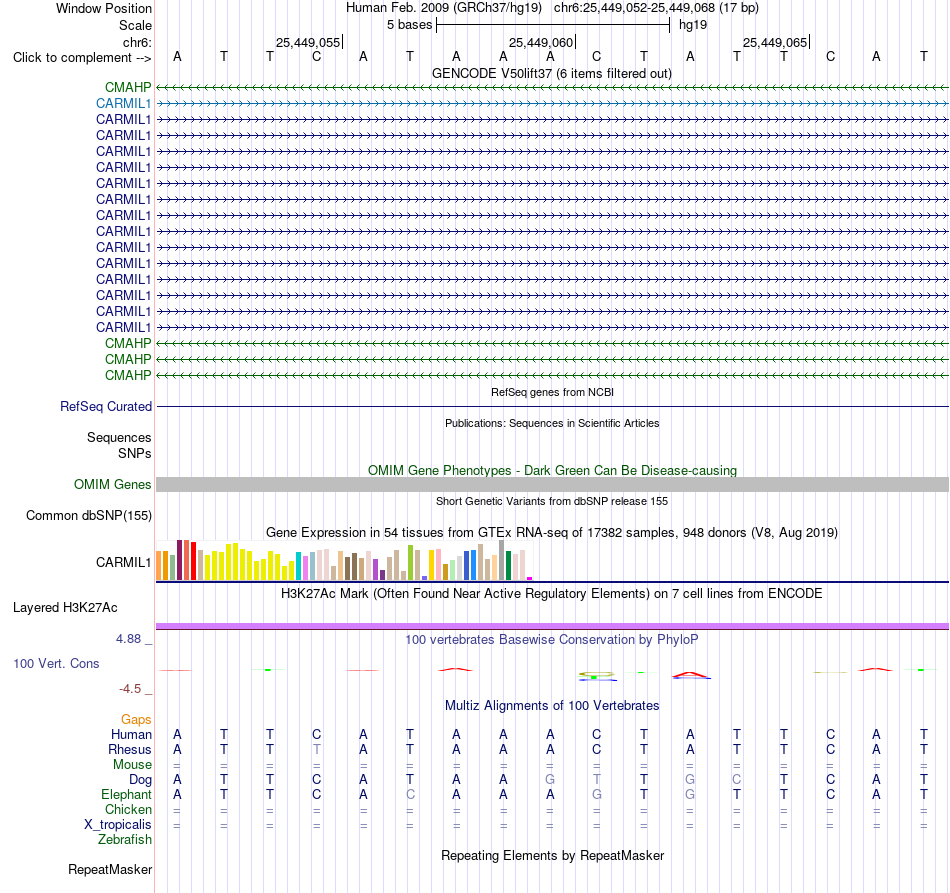Click 'RefSeq genes from NCBI' title
This screenshot has height=893, width=950.
coord(552,392)
